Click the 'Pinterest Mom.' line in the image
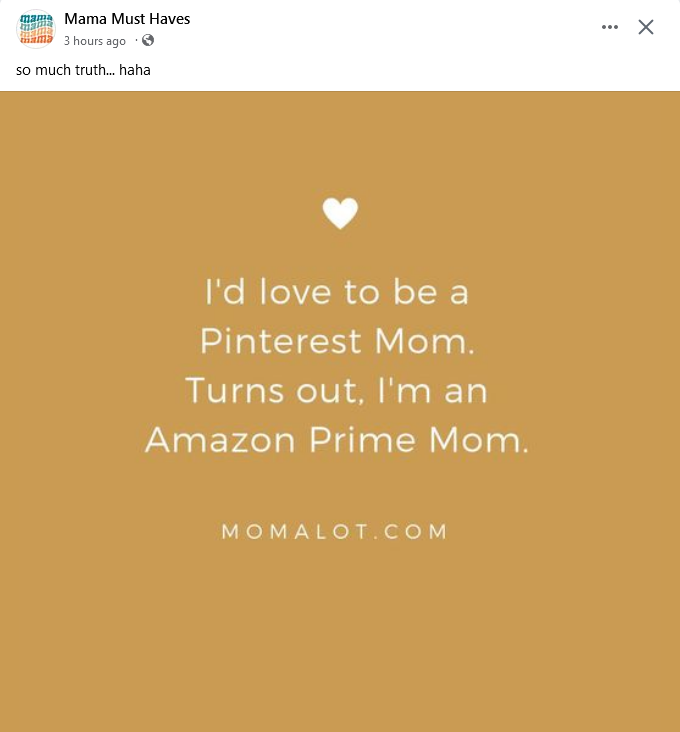The height and width of the screenshot is (732, 680). (337, 342)
